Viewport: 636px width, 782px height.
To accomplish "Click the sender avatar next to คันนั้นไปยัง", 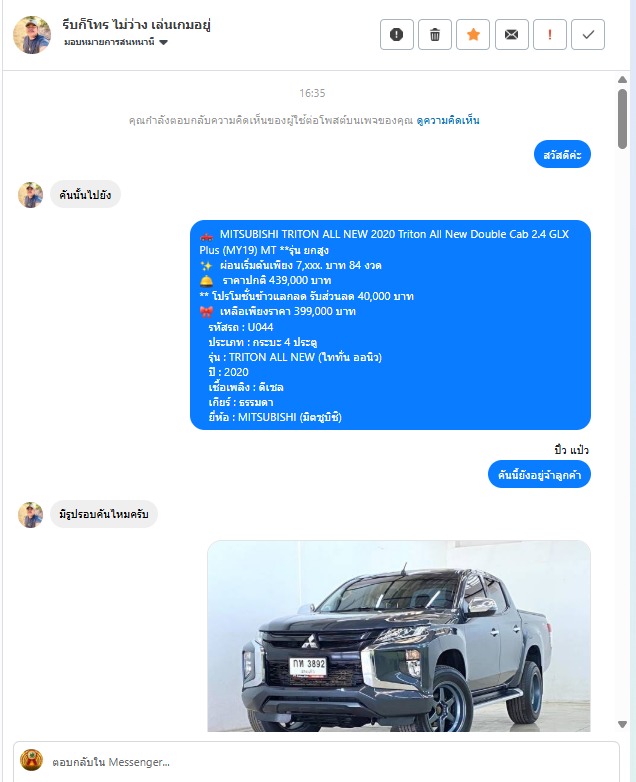I will [30, 195].
